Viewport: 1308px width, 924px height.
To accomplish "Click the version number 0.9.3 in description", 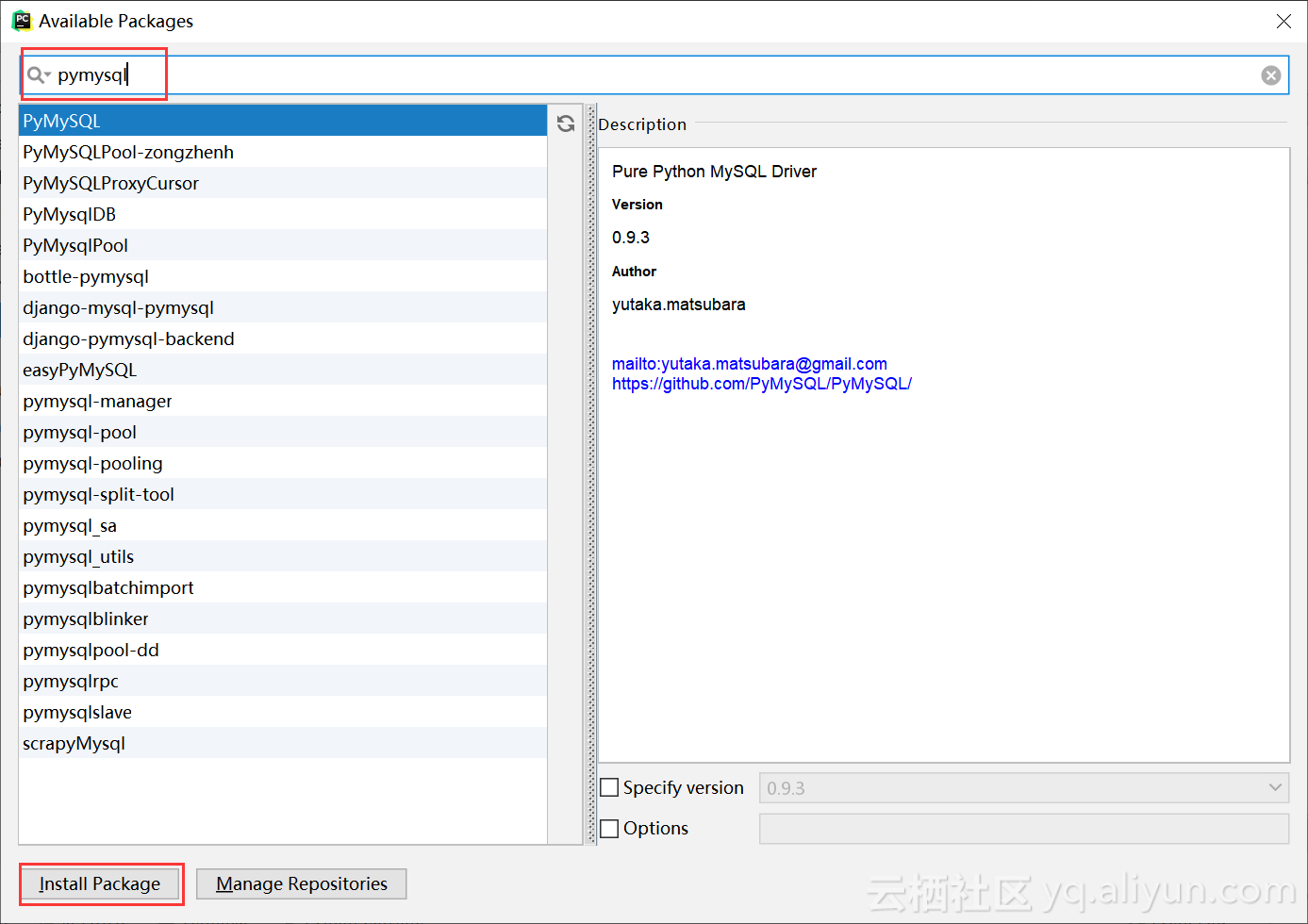I will pyautogui.click(x=631, y=238).
